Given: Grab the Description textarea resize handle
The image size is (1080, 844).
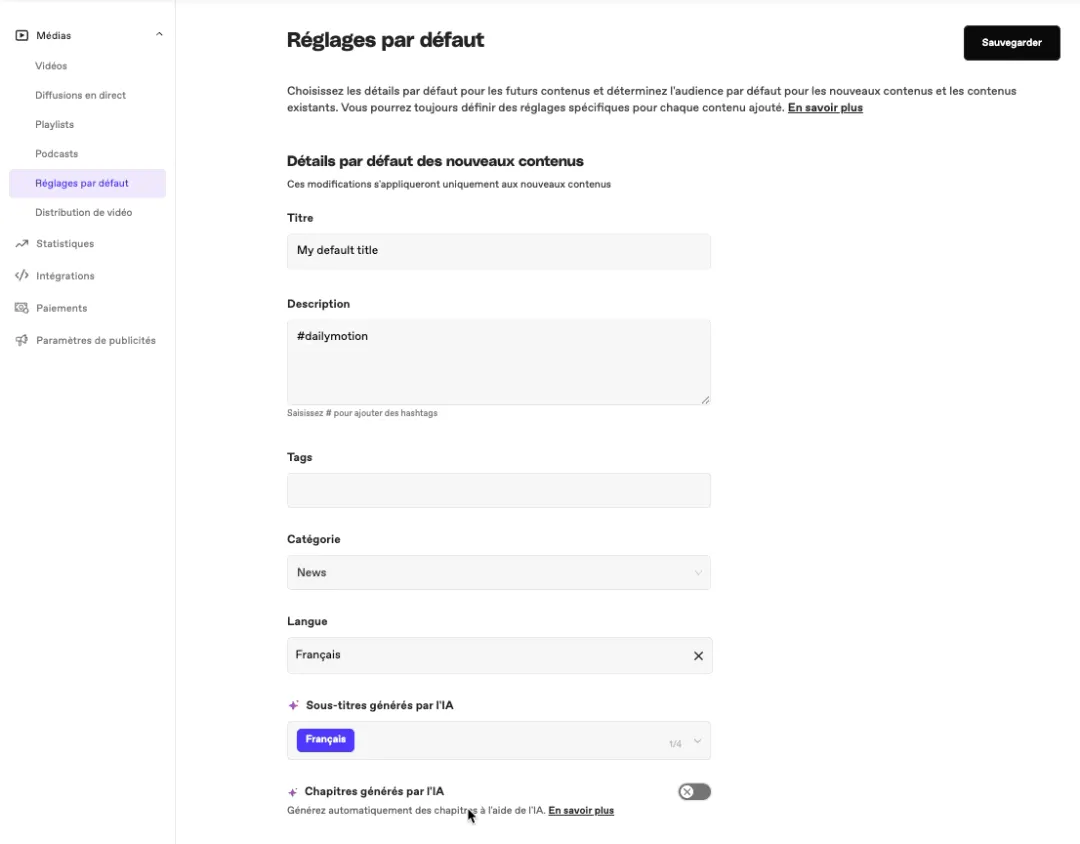Looking at the screenshot, I should tap(705, 400).
